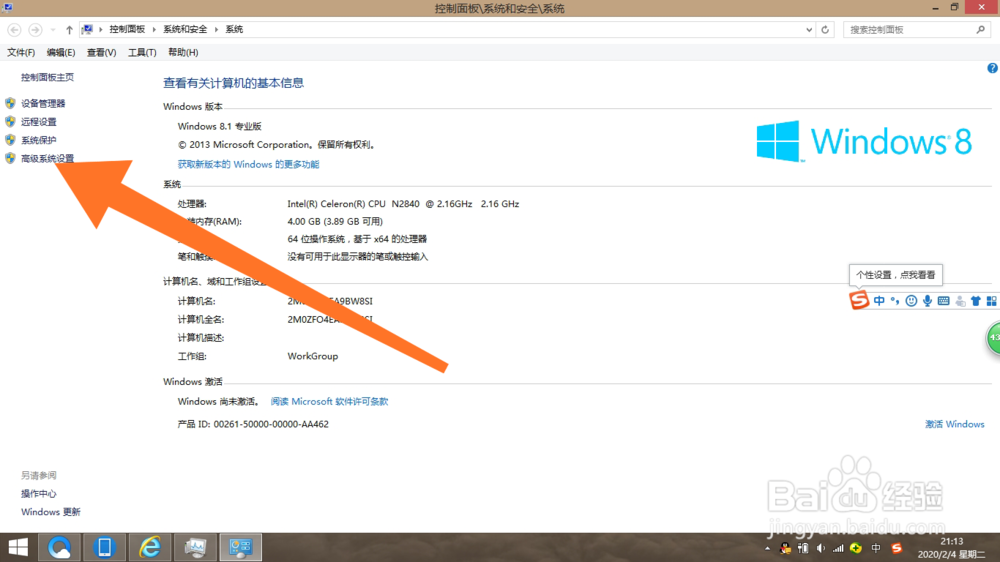Expand chevron after 控制面板 breadcrumb
Viewport: 1000px width, 562px height.
tap(154, 29)
